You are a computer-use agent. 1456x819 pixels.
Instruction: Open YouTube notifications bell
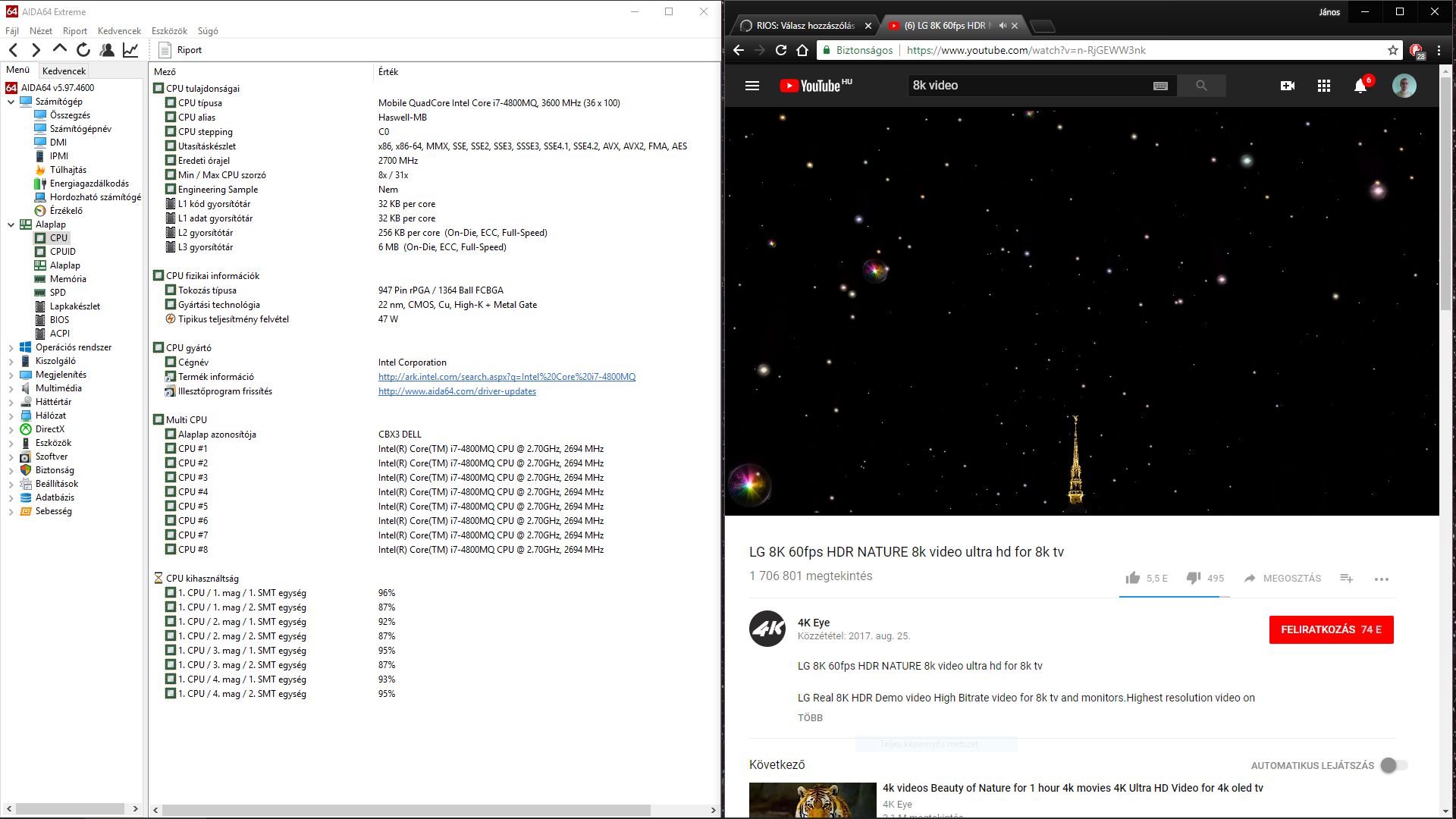(x=1360, y=86)
